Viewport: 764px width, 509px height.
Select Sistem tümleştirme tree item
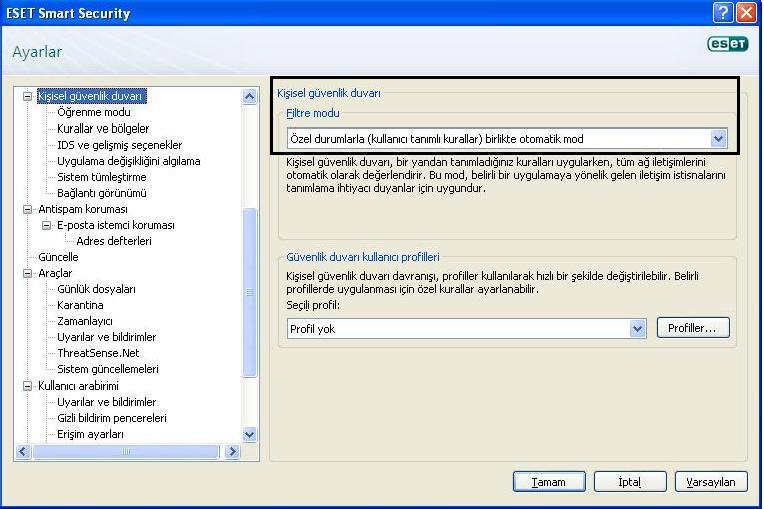[x=102, y=177]
